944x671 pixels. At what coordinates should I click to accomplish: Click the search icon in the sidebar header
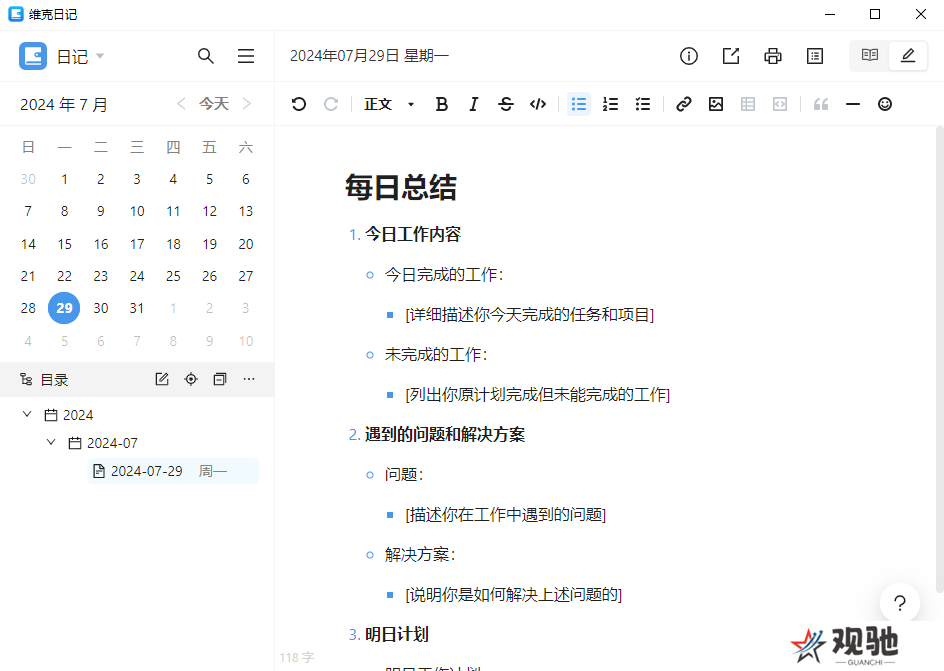coord(206,56)
